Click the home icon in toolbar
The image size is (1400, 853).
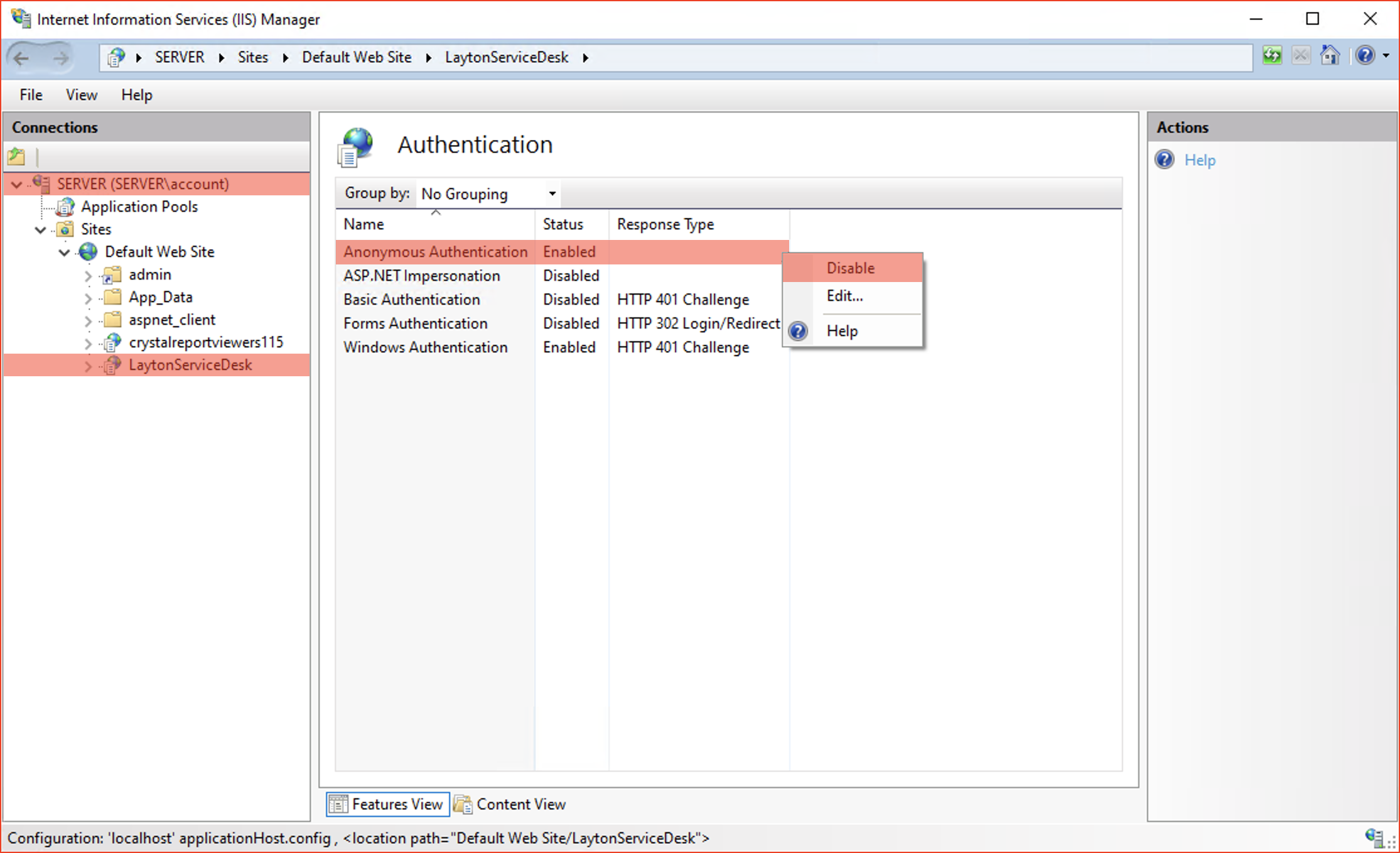[1330, 56]
